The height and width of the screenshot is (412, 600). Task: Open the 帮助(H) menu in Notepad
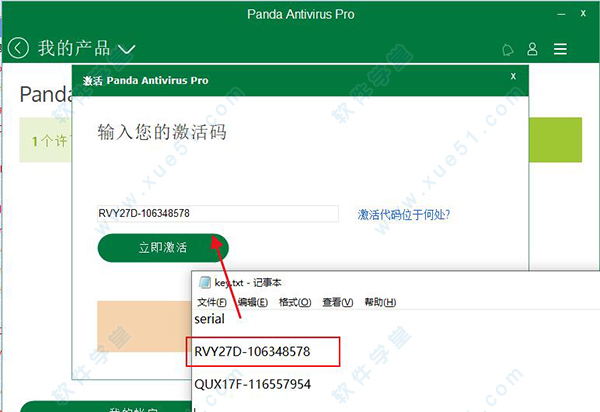[380, 302]
